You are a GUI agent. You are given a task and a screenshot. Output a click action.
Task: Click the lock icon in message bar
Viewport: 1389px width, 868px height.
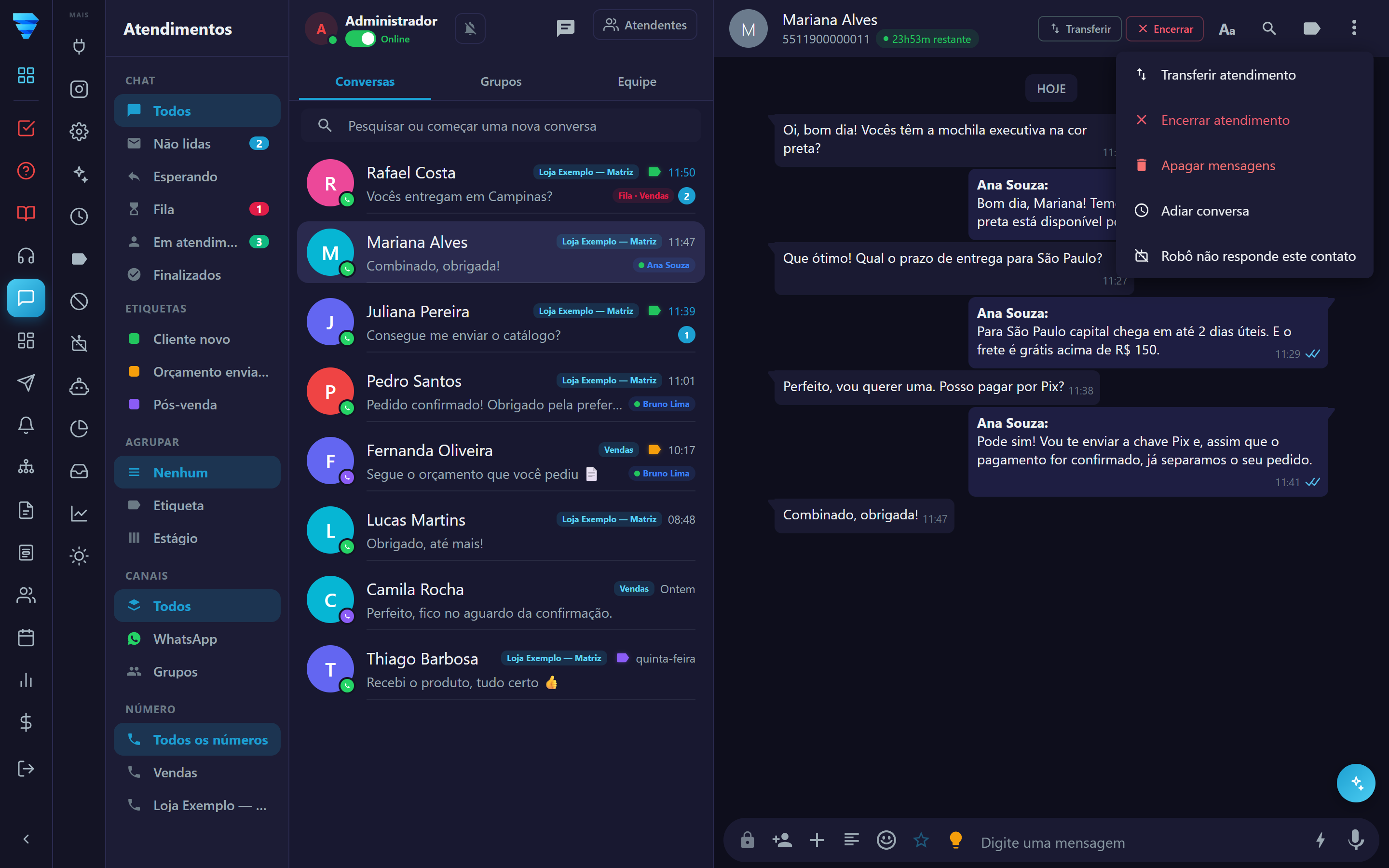click(x=747, y=841)
